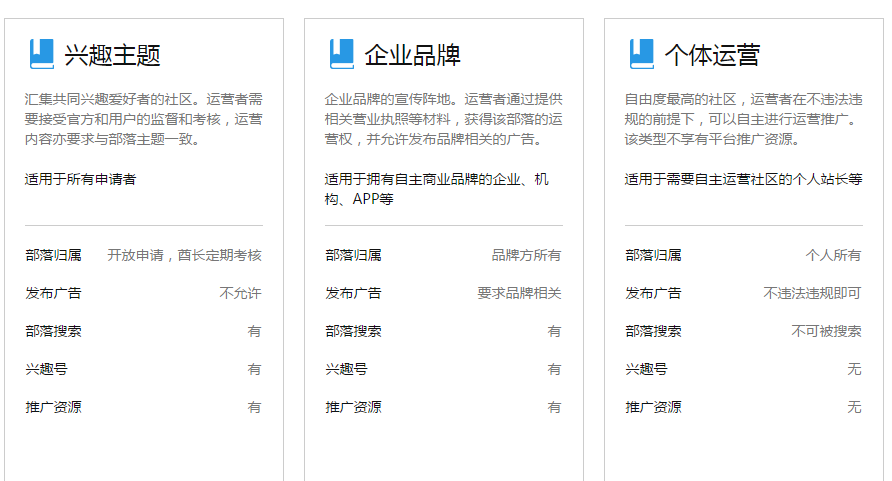The image size is (892, 481).
Task: Click the book icon beside 兴趣主题
Action: point(42,54)
